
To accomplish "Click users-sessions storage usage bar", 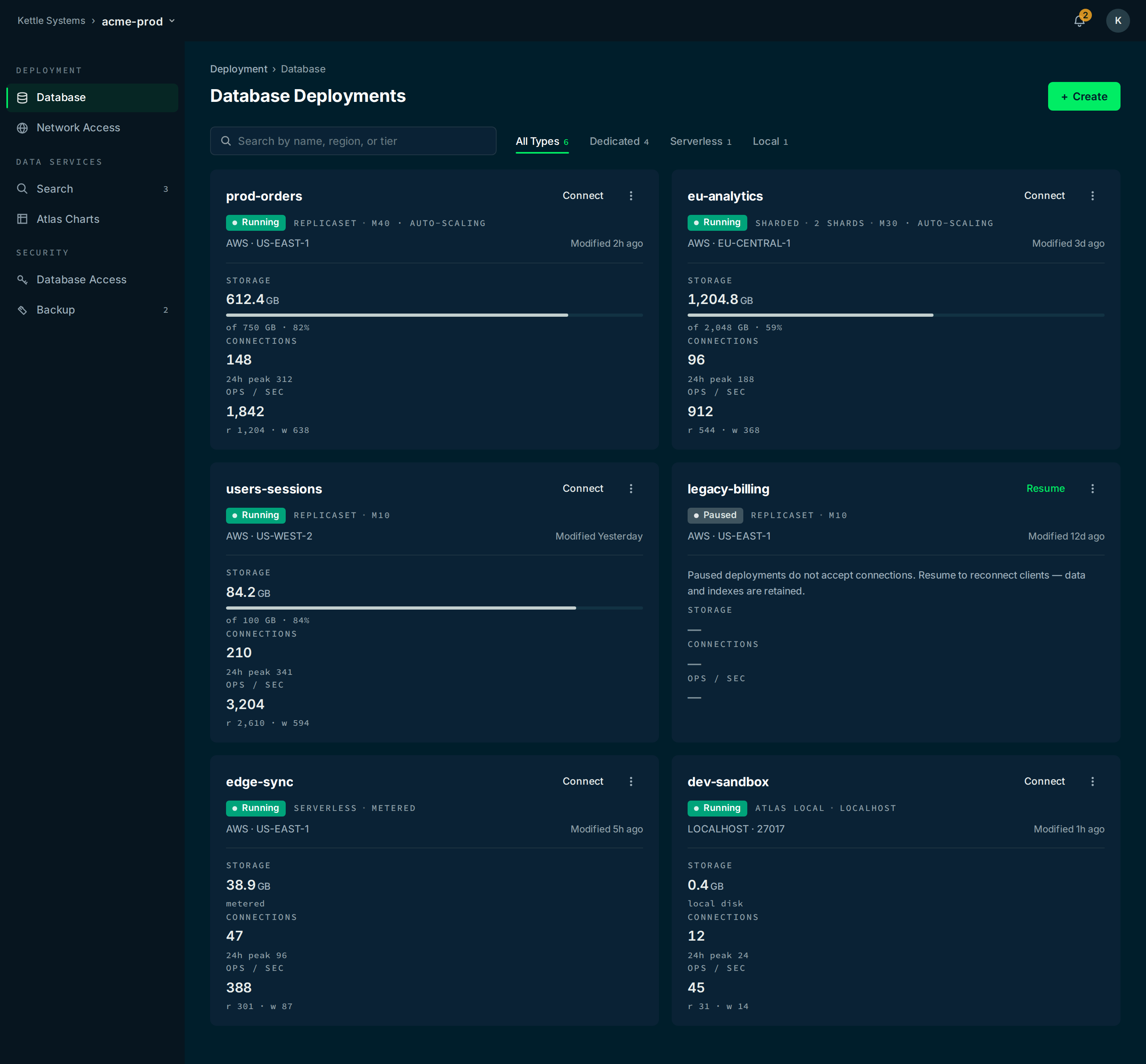I will tap(434, 608).
